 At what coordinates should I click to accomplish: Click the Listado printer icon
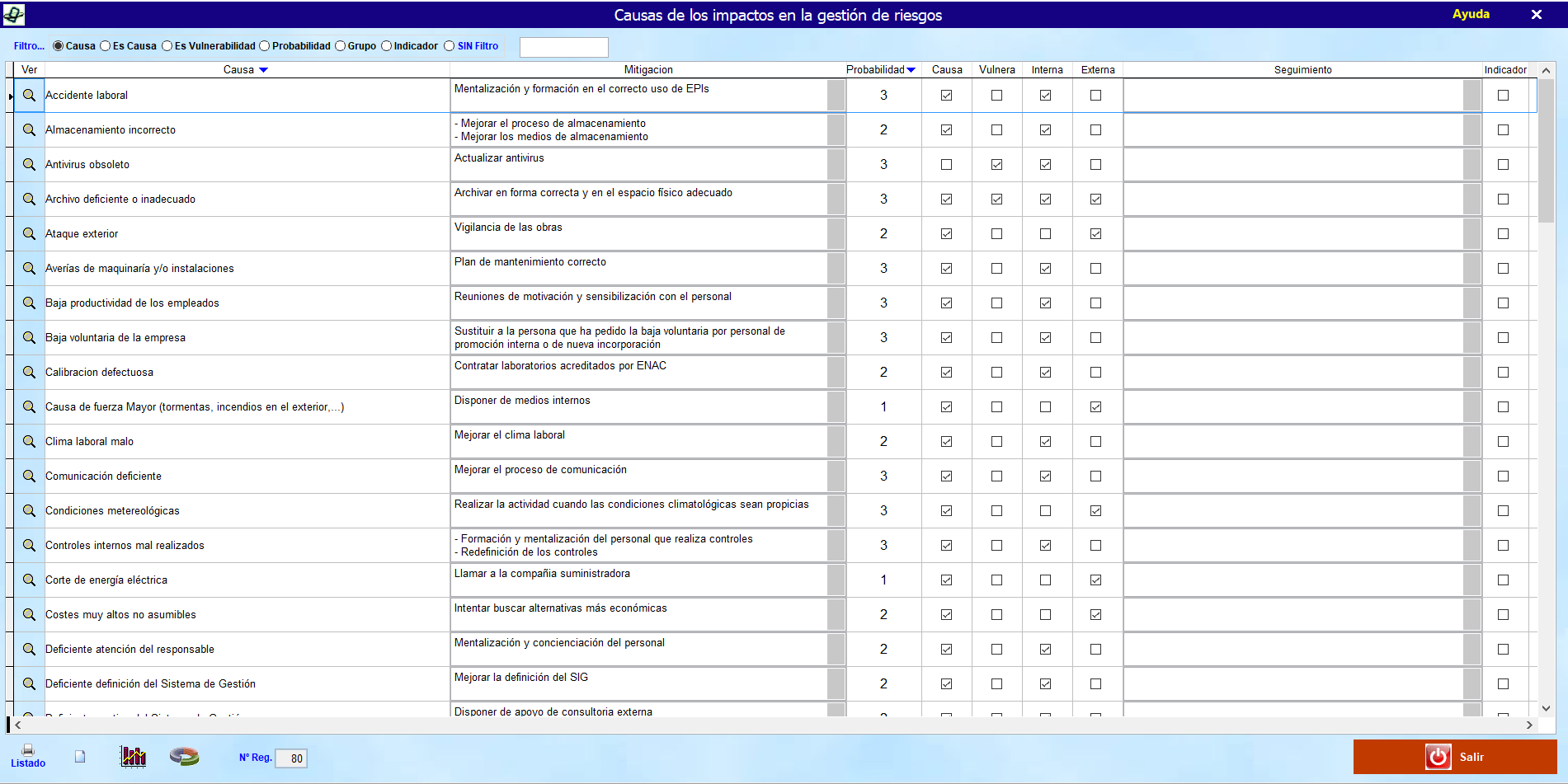pyautogui.click(x=28, y=750)
